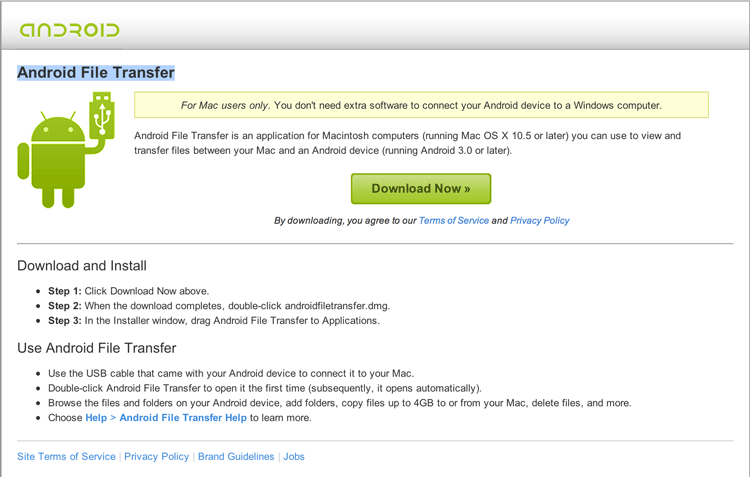This screenshot has height=477, width=750.
Task: Click the yellow For Mac users only notice
Action: click(421, 105)
